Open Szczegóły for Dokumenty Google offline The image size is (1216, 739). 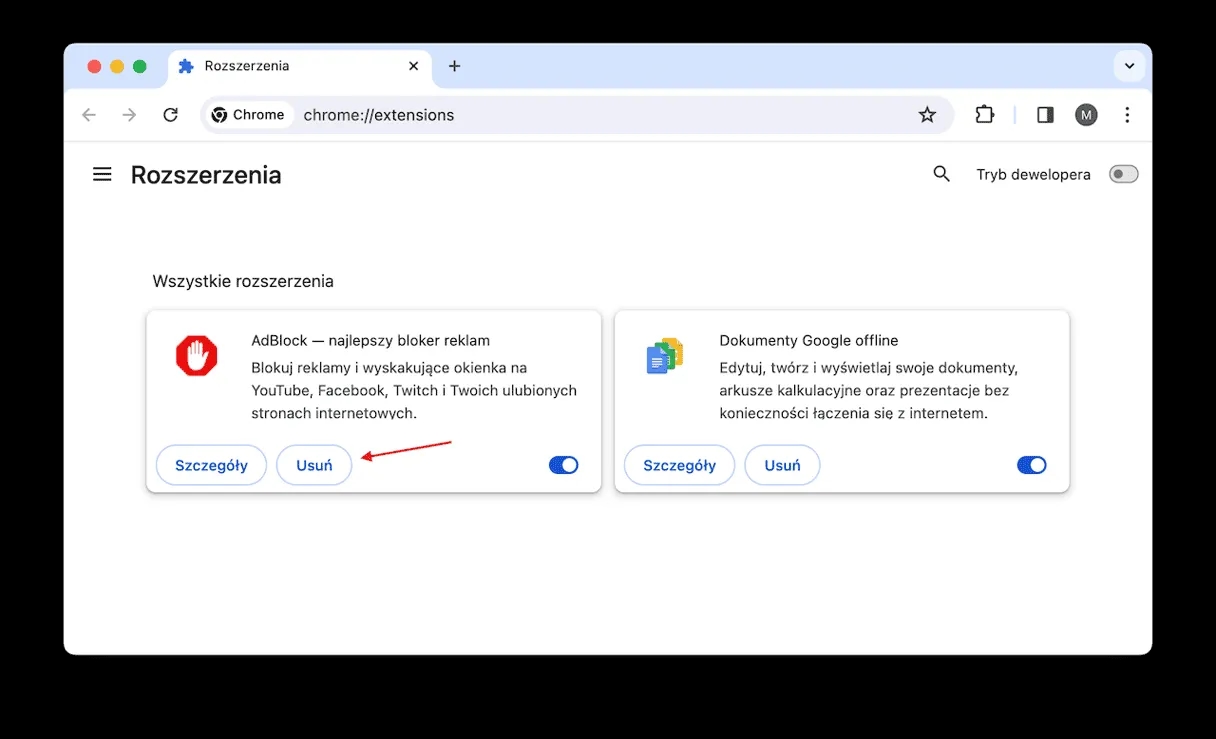pos(679,465)
